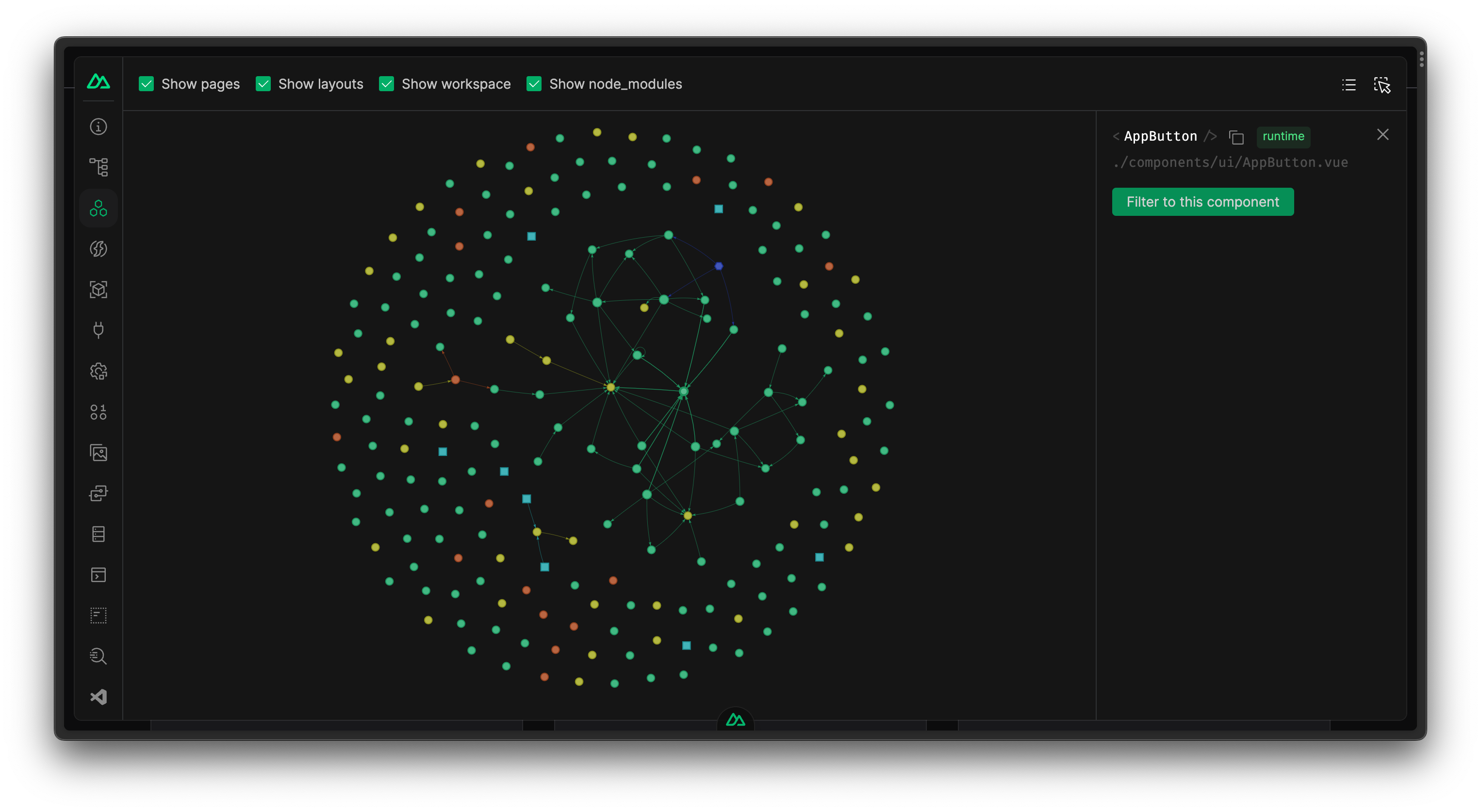Image resolution: width=1481 pixels, height=812 pixels.
Task: Disable Show layouts checkbox
Action: pyautogui.click(x=264, y=84)
